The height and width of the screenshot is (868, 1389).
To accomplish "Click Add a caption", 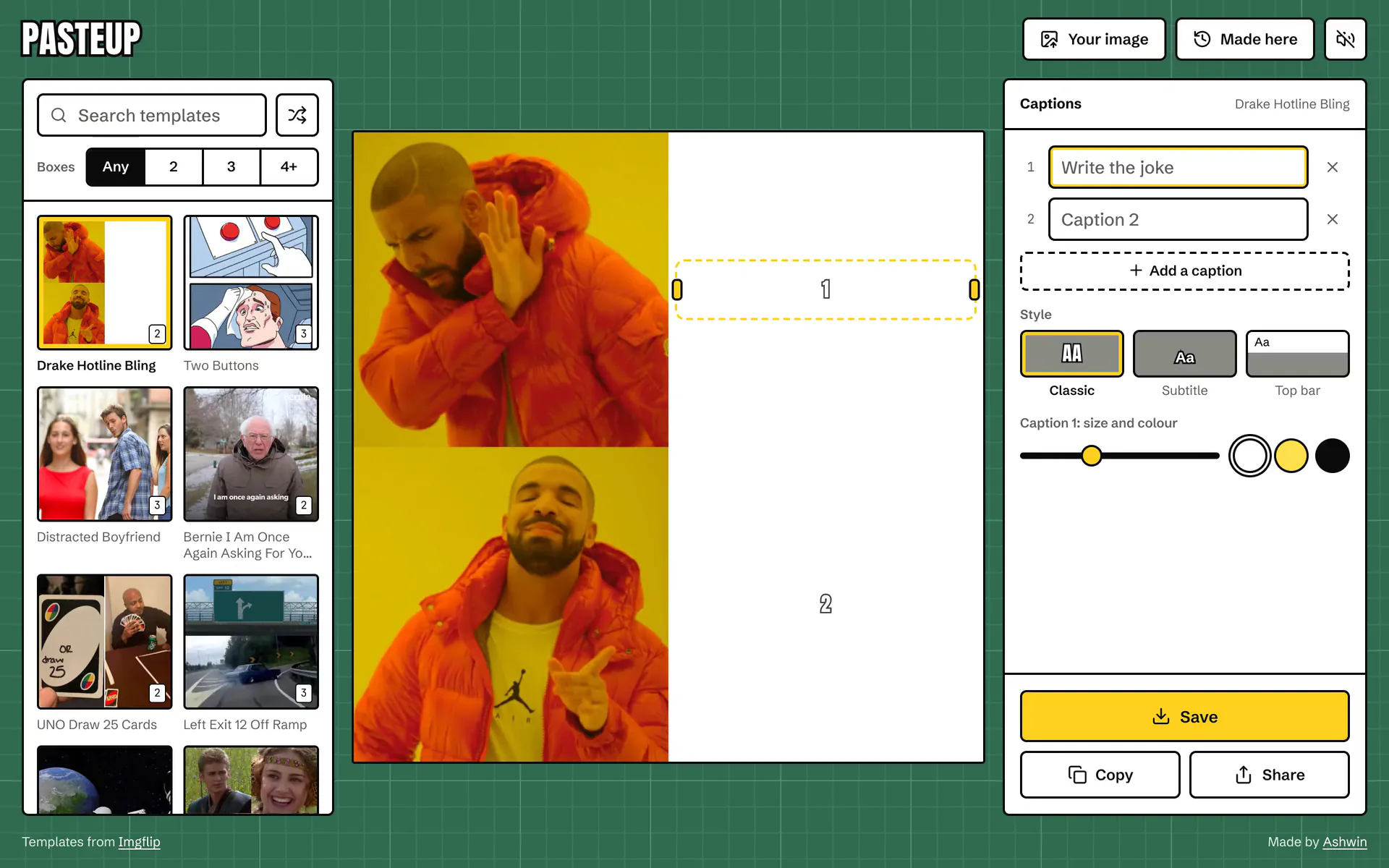I will 1184,271.
